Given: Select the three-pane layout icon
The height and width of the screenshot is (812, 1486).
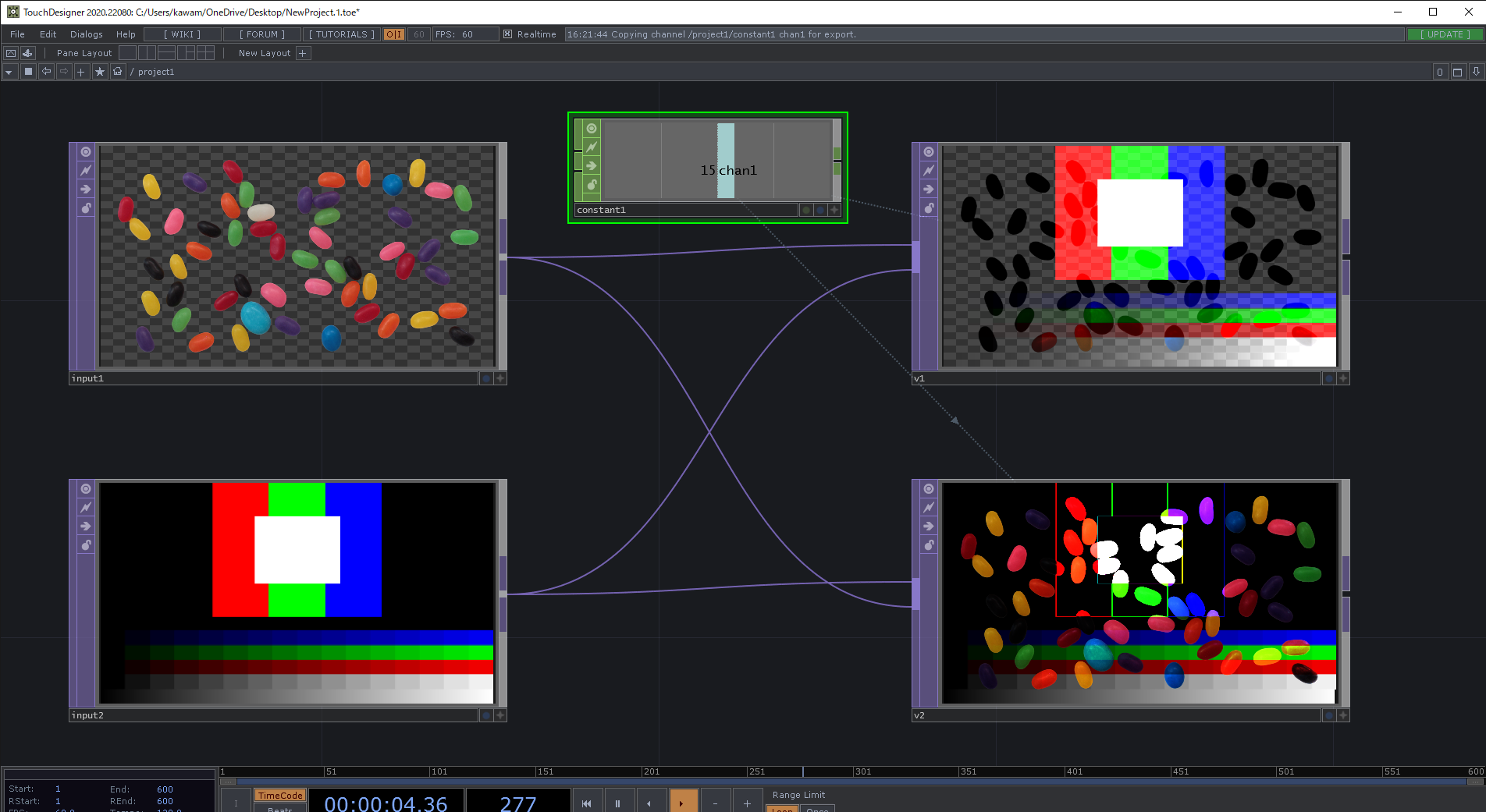Looking at the screenshot, I should point(186,53).
